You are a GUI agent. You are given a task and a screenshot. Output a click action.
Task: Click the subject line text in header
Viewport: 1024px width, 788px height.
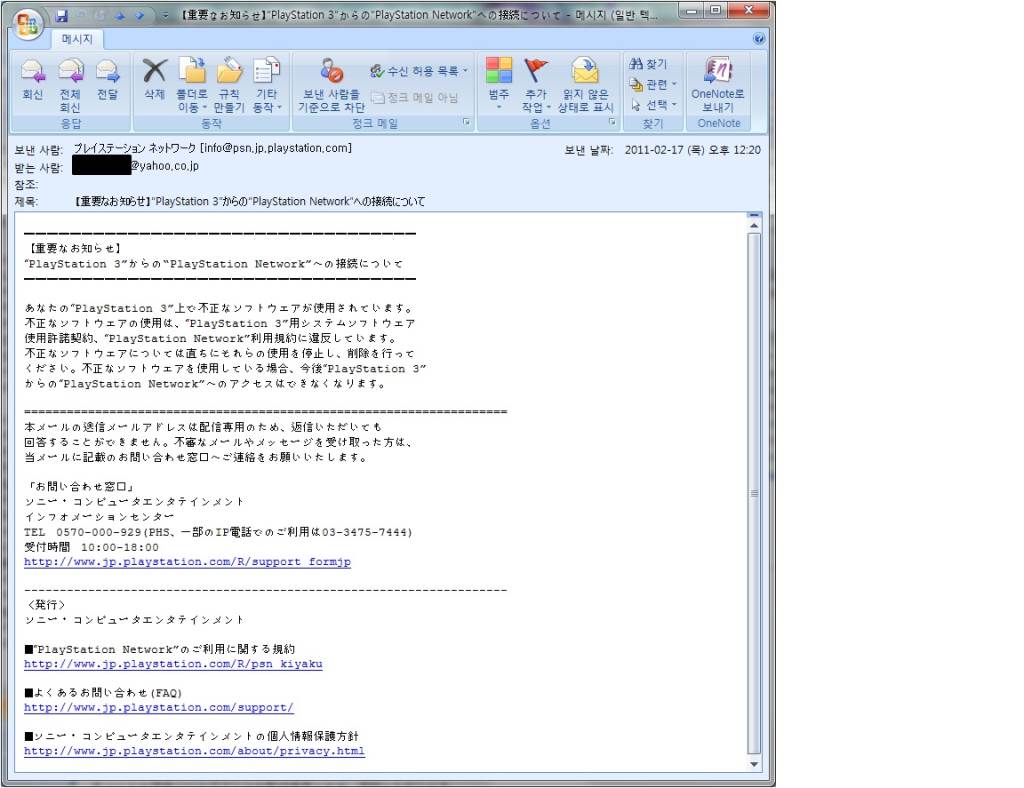tap(250, 202)
